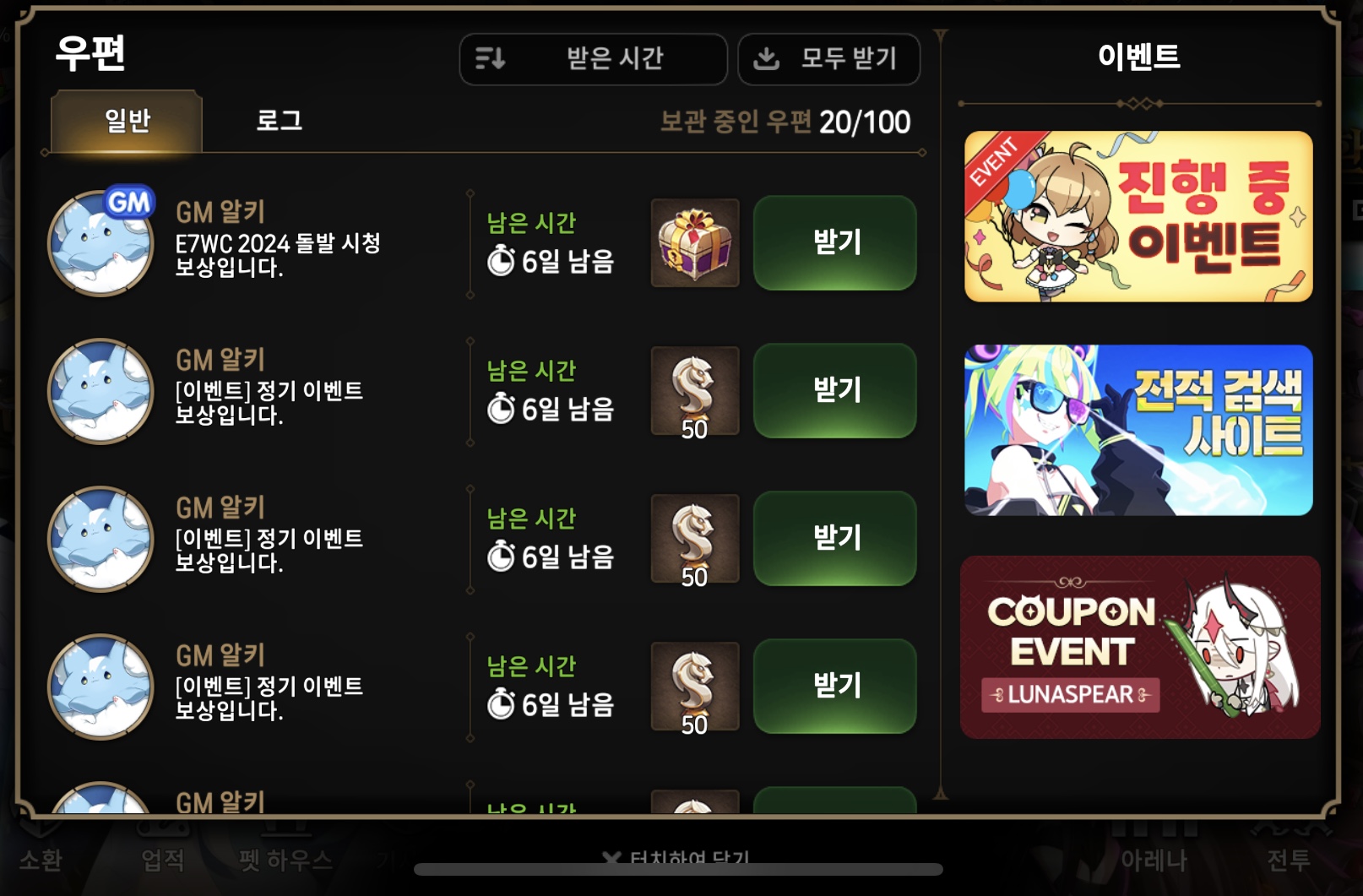1363x896 pixels.
Task: Open the 전적 검색 사이트 banner
Action: [1138, 430]
